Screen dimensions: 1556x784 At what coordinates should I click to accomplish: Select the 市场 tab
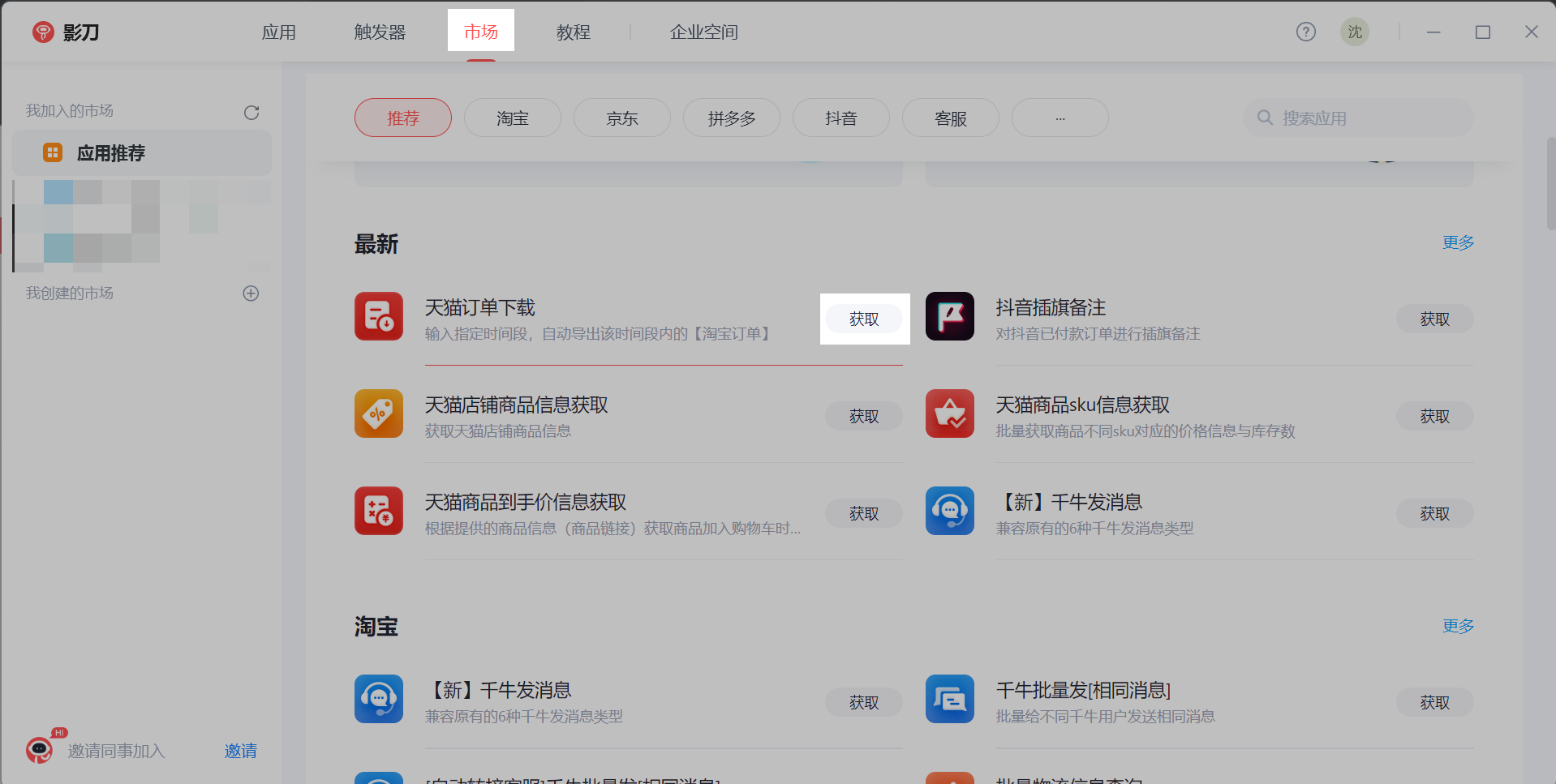[x=481, y=31]
